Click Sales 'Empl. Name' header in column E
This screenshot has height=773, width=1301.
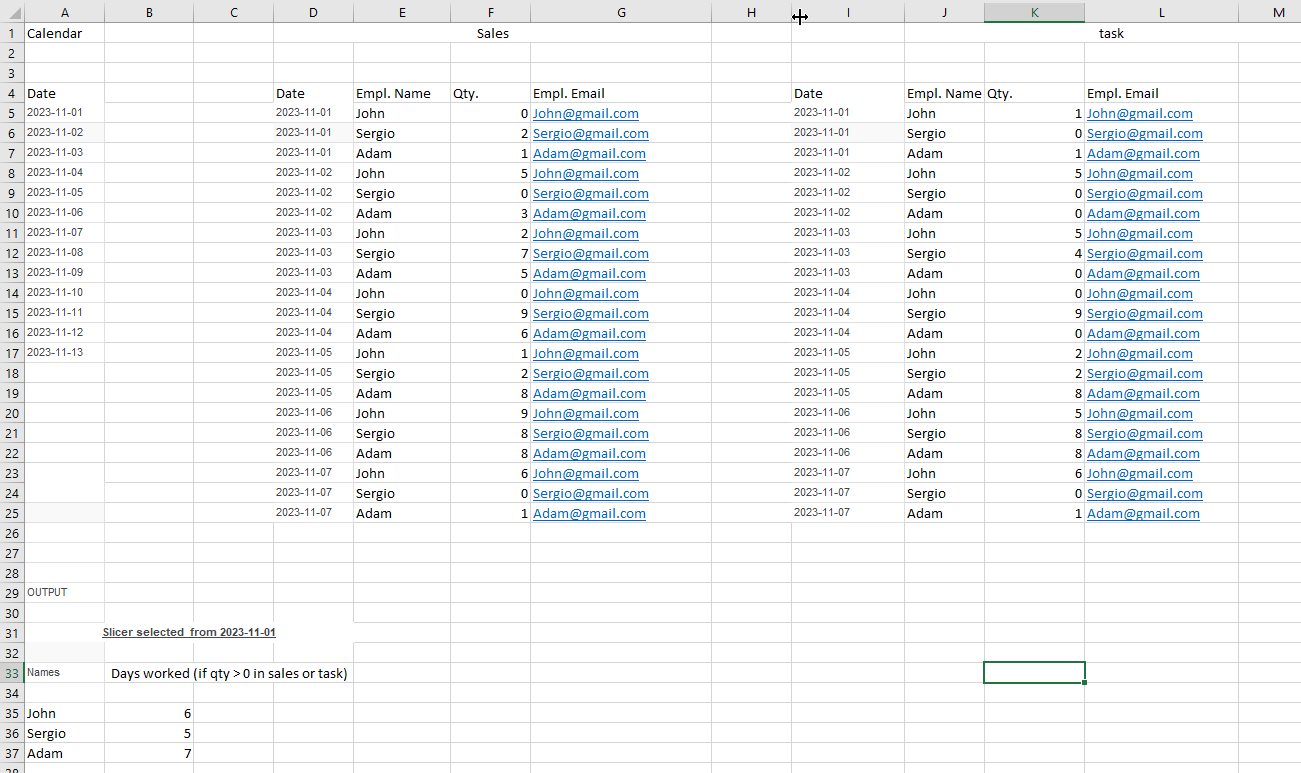[x=402, y=93]
